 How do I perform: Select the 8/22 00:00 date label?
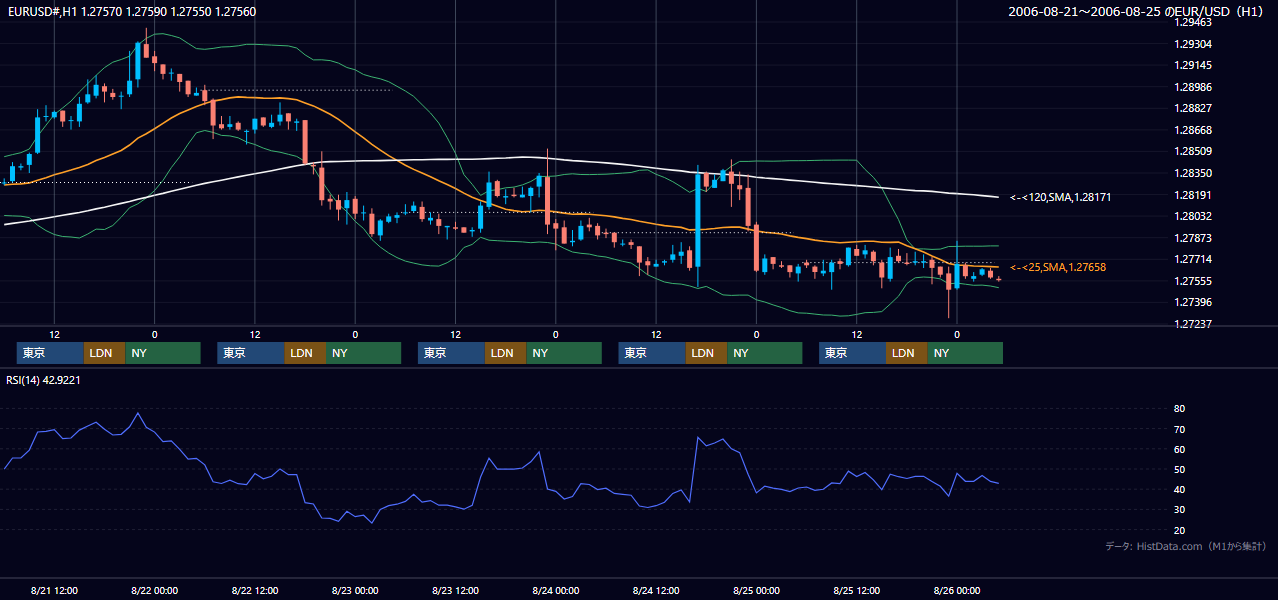pos(155,590)
